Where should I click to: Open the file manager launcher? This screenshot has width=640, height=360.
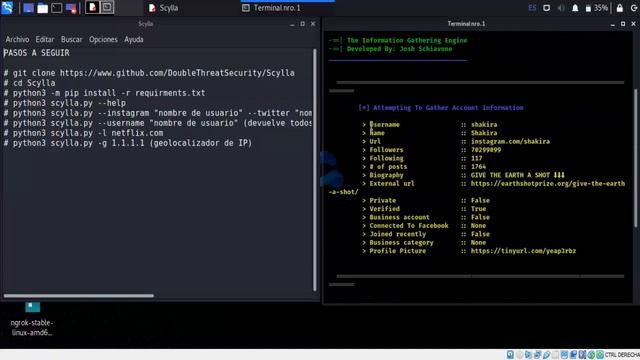coord(42,8)
